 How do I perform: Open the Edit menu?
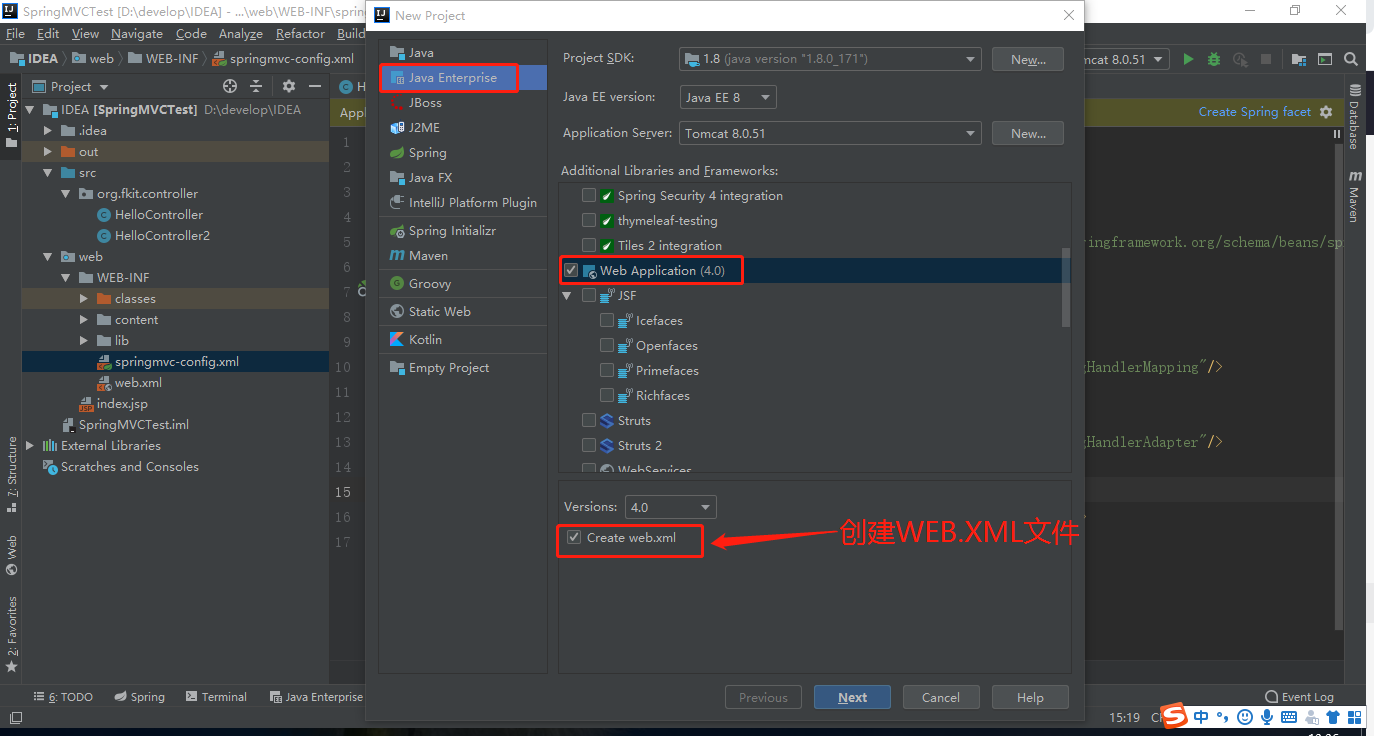click(x=48, y=33)
